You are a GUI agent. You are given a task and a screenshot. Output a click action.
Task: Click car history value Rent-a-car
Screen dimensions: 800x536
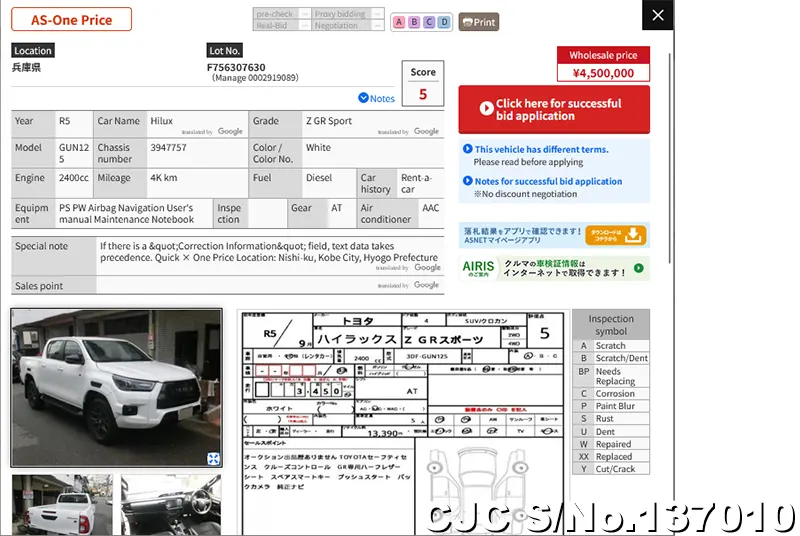pyautogui.click(x=416, y=184)
